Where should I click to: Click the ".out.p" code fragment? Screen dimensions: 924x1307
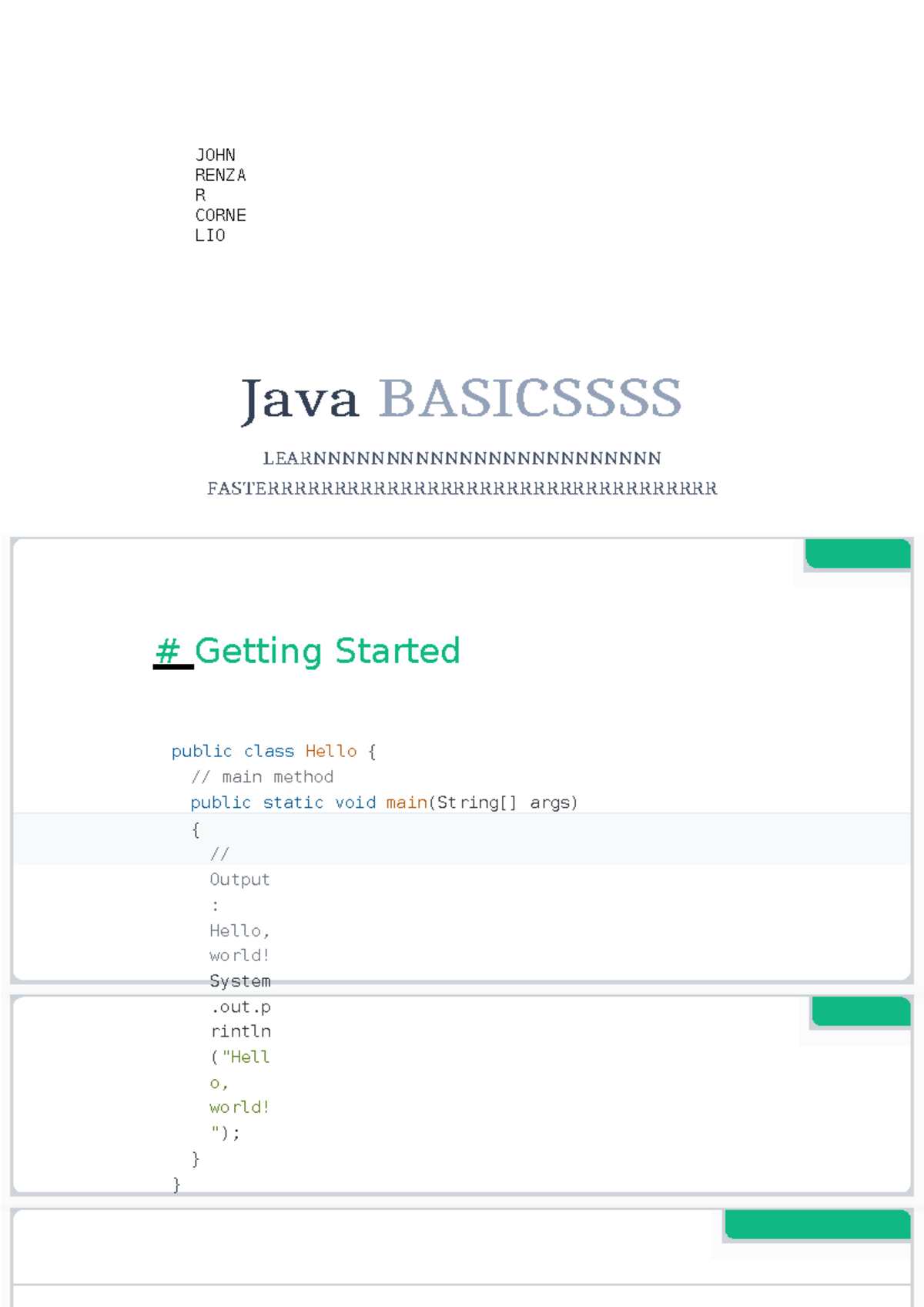coord(240,1007)
